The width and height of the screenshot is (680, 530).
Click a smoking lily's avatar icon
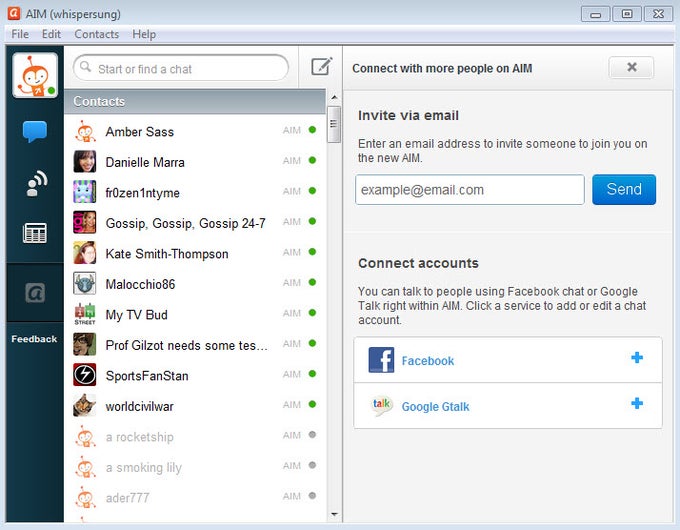click(85, 467)
